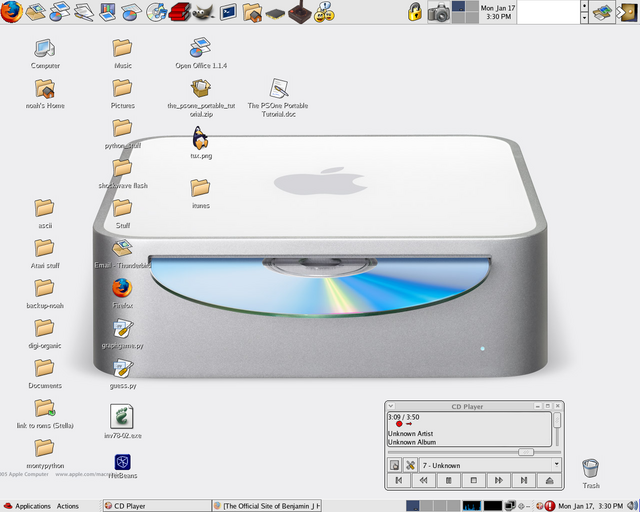Open the OpenOffice Impress panel launcher

[108, 12]
